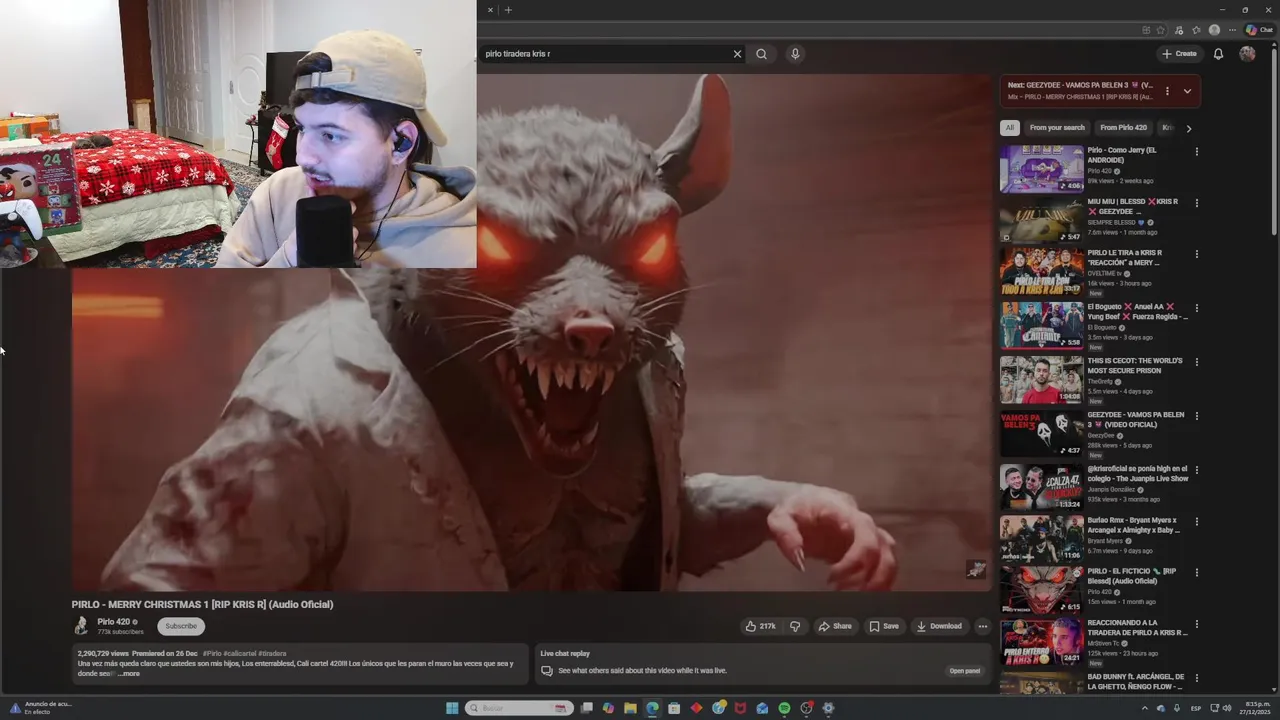1280x720 pixels.
Task: Add page to browser favorites star
Action: click(1161, 30)
